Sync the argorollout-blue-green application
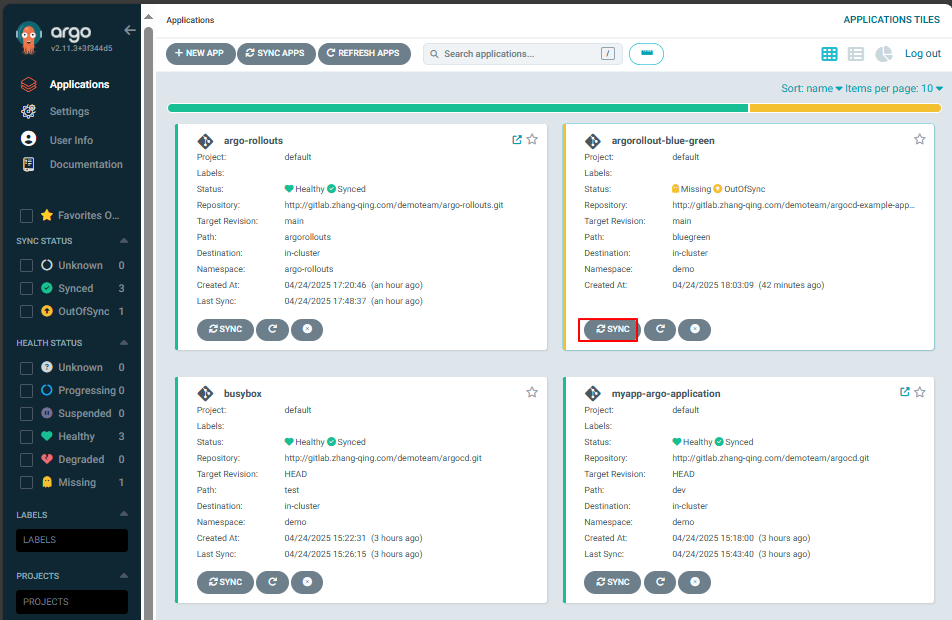This screenshot has width=952, height=620. [x=612, y=330]
